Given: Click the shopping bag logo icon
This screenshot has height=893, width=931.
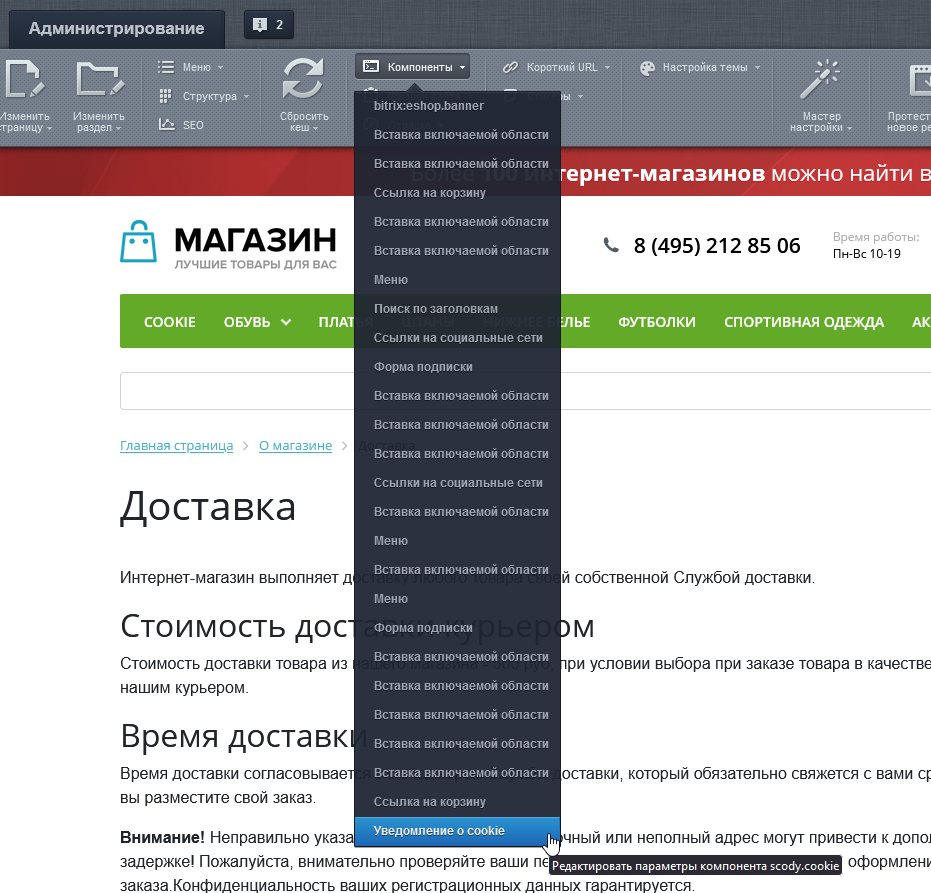Looking at the screenshot, I should coord(138,241).
